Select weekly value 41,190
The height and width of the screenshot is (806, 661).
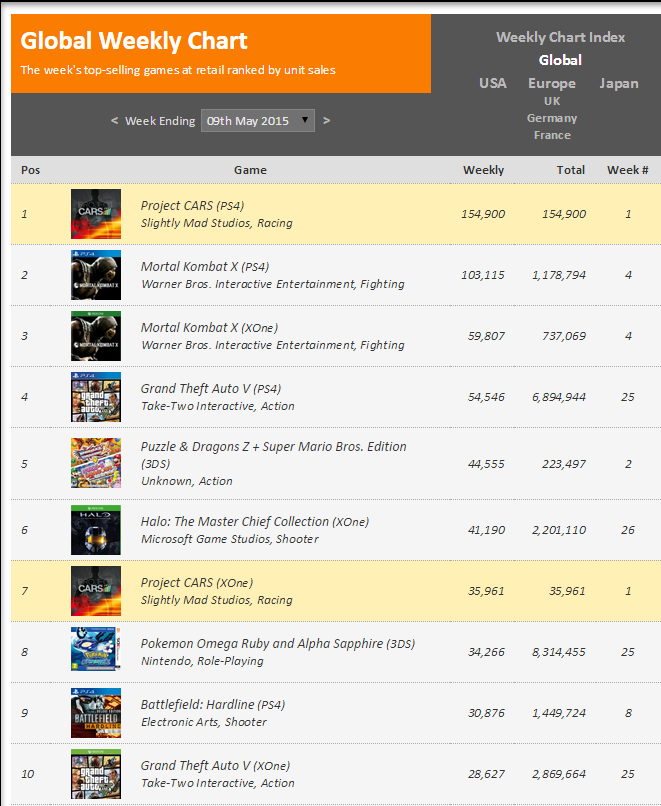coord(486,530)
